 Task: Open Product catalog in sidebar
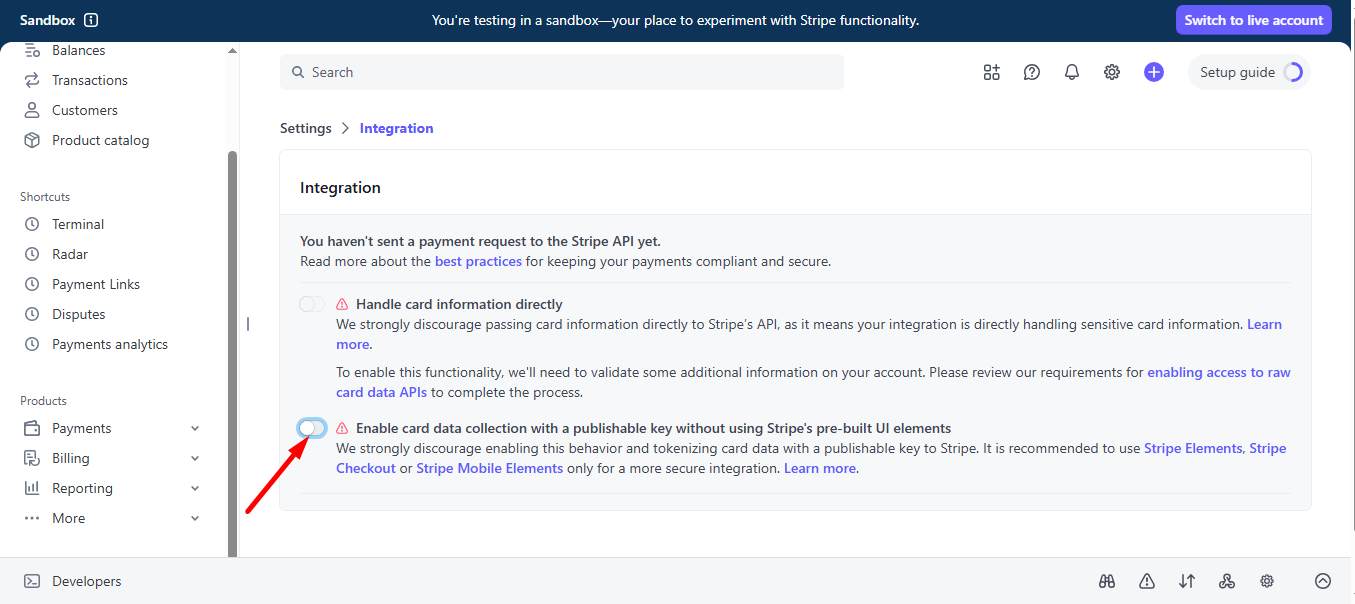click(100, 140)
